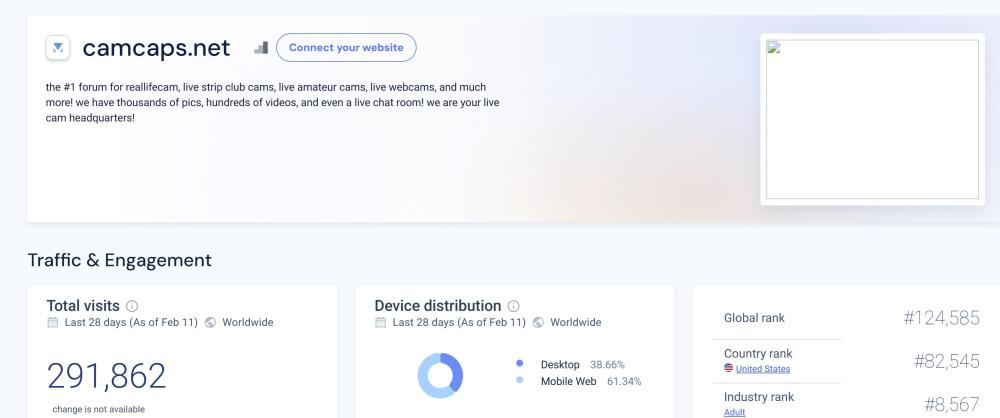The width and height of the screenshot is (1000, 418).
Task: Click the calendar icon under Total visits
Action: click(53, 323)
